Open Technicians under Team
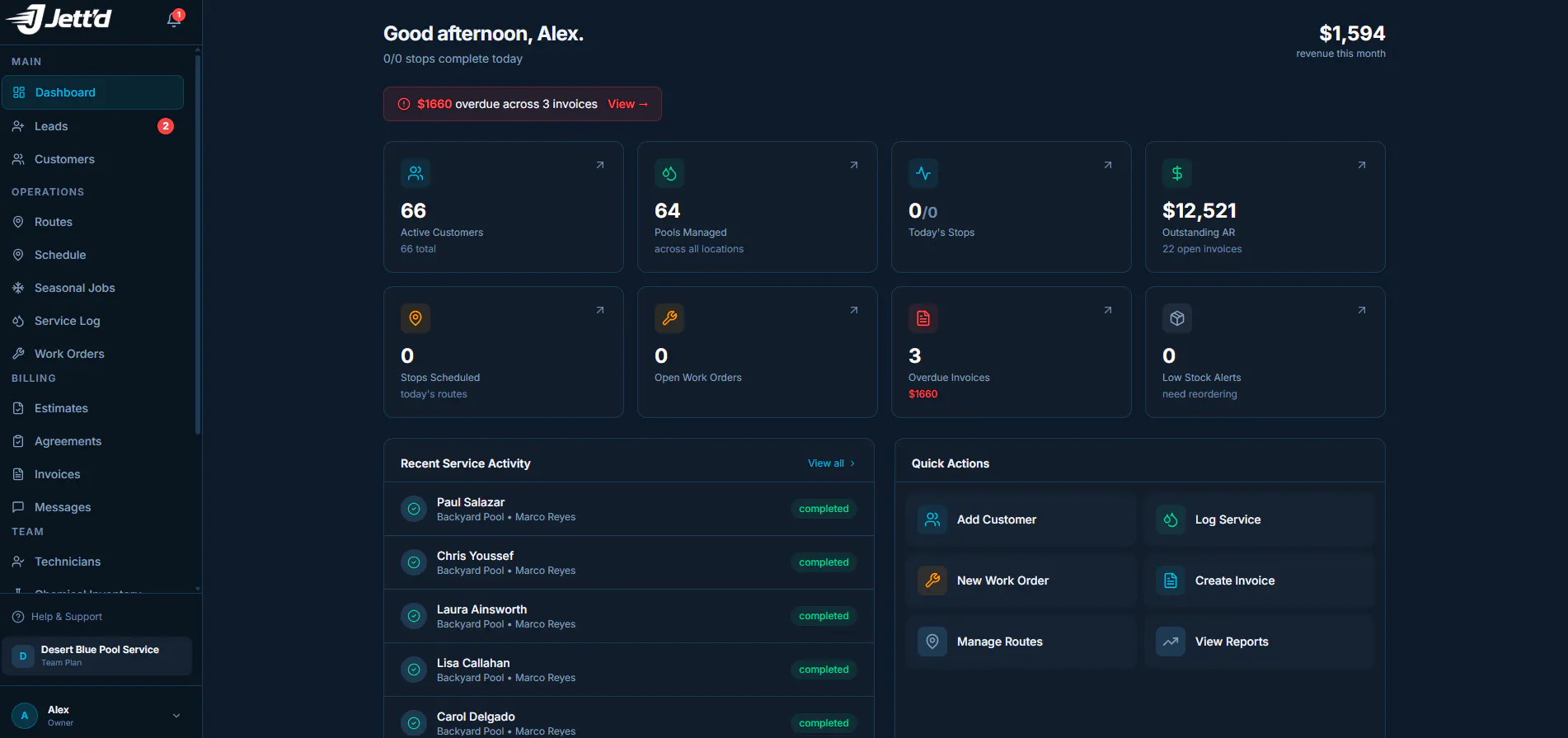Image resolution: width=1568 pixels, height=738 pixels. point(92,562)
